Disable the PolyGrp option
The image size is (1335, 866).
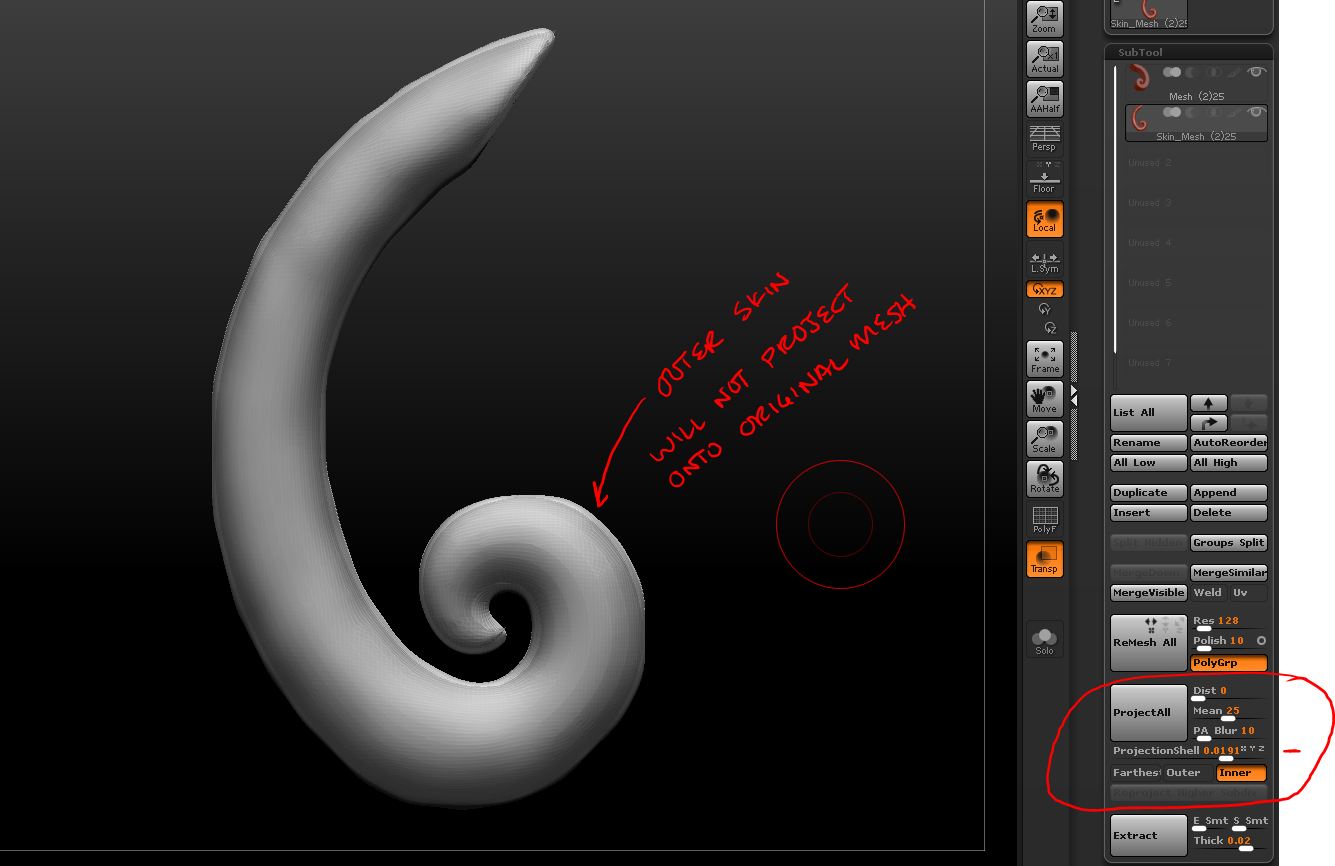[1229, 663]
